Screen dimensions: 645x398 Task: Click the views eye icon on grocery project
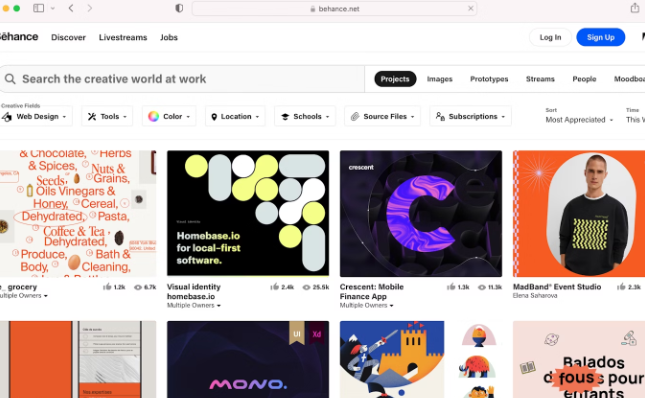138,287
